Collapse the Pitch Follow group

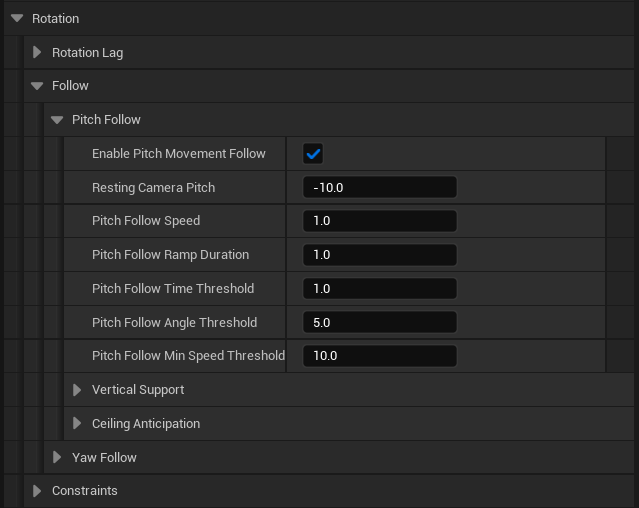(x=57, y=120)
